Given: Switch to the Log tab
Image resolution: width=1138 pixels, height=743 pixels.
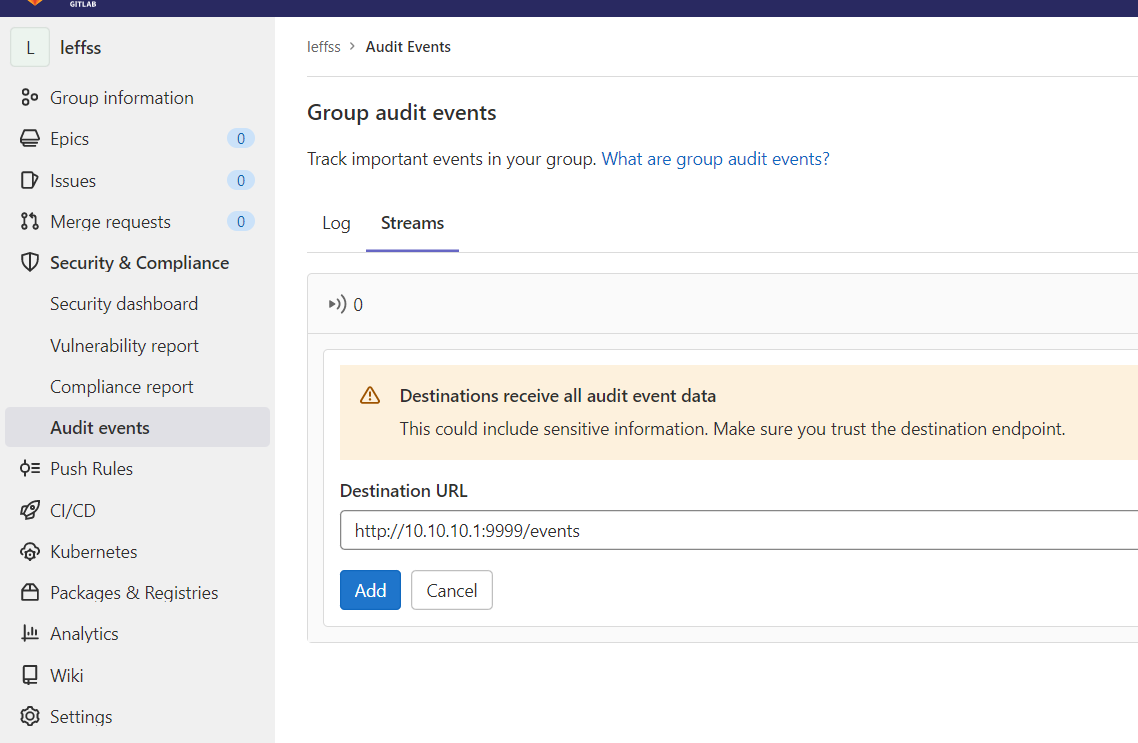Looking at the screenshot, I should (x=336, y=223).
